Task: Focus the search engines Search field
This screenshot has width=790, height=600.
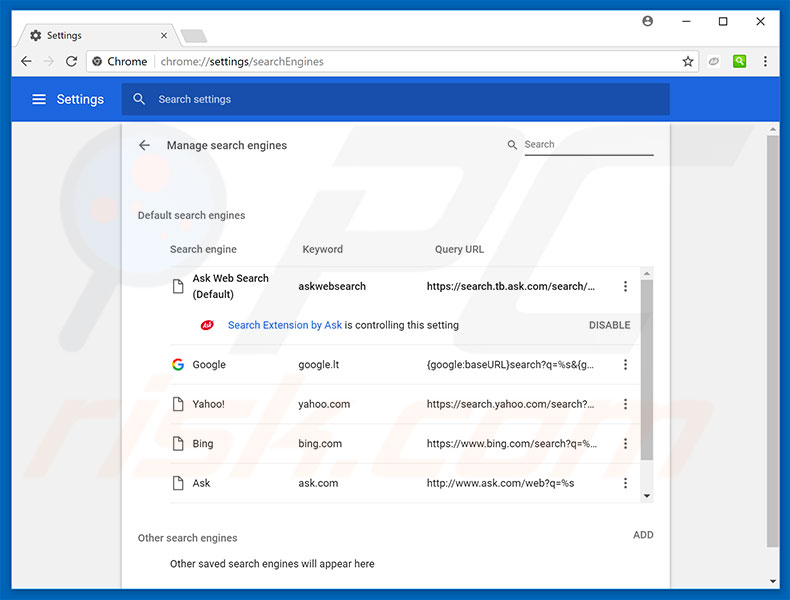Action: pyautogui.click(x=587, y=144)
